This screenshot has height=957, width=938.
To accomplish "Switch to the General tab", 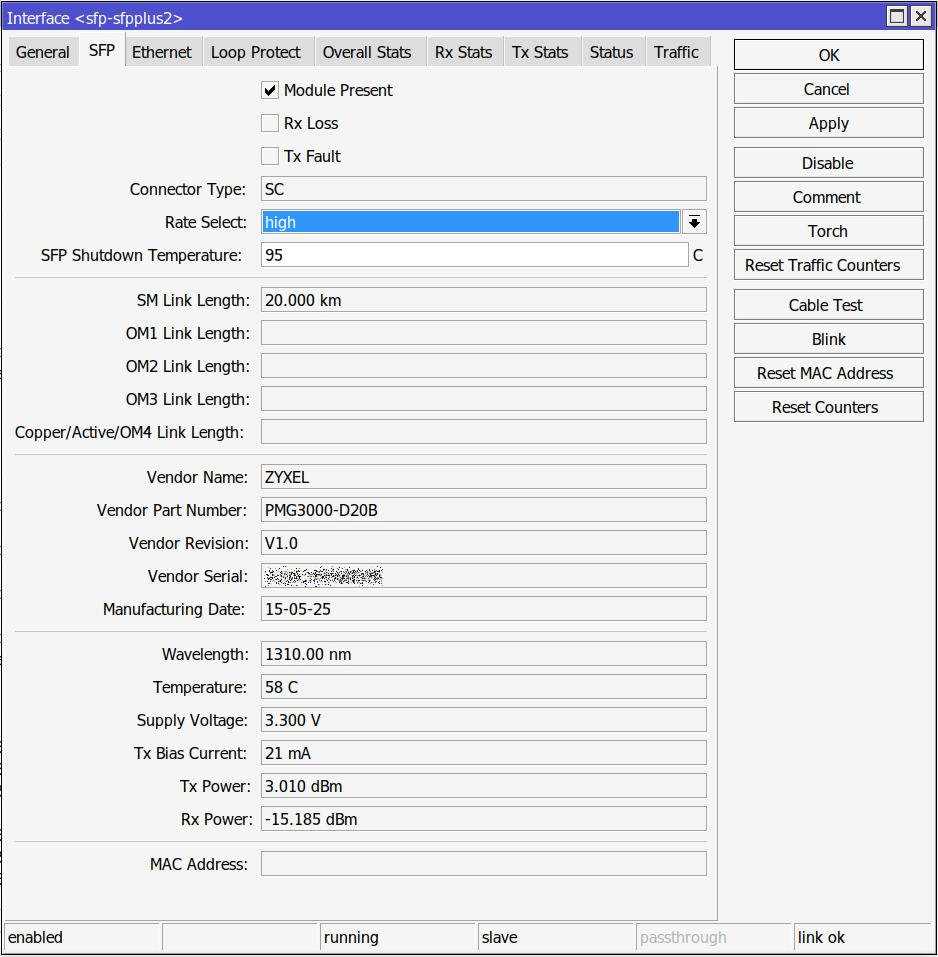I will [x=42, y=52].
